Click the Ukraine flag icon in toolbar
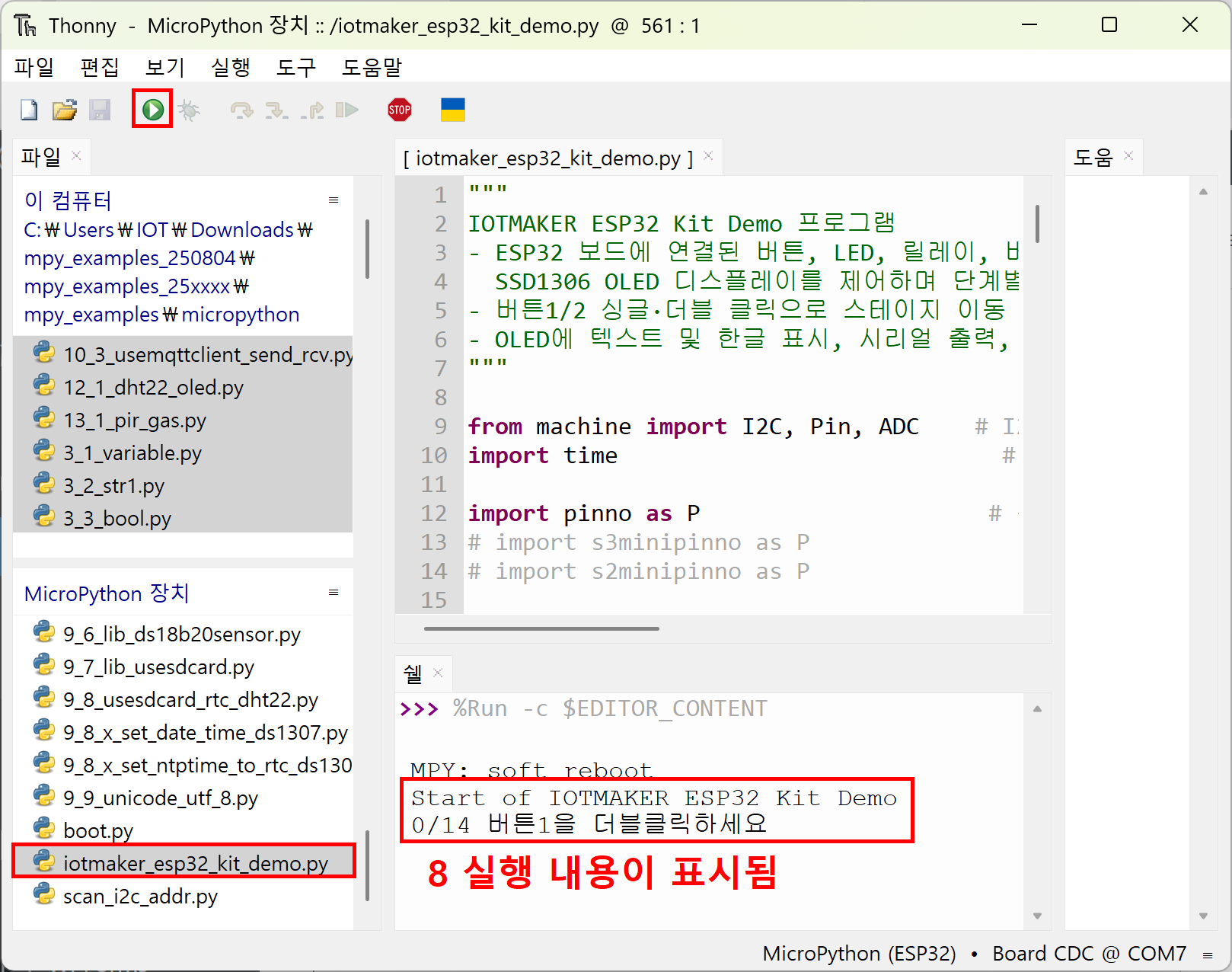The height and width of the screenshot is (972, 1232). (453, 110)
